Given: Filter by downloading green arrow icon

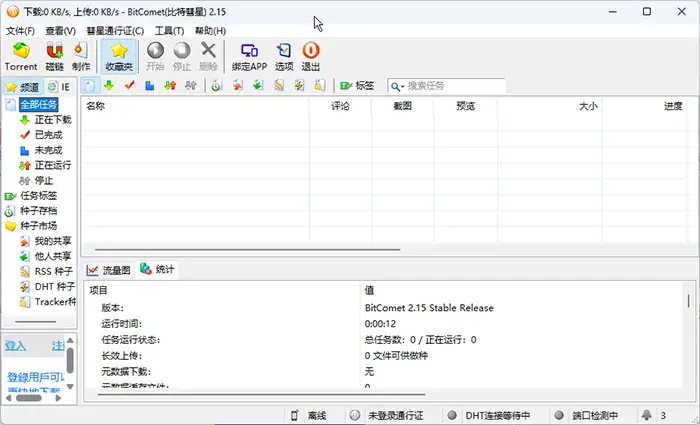Looking at the screenshot, I should 108,86.
